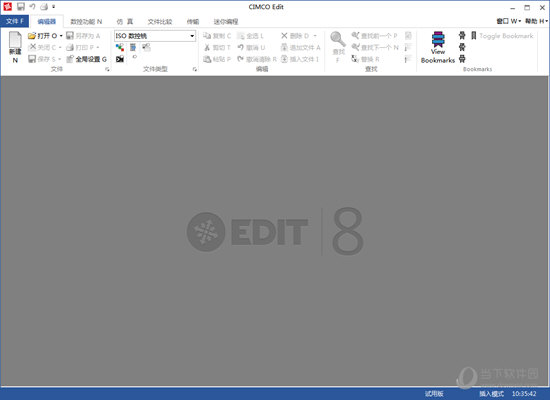Create a new file with 新建 N
This screenshot has height=400, width=550.
[15, 47]
